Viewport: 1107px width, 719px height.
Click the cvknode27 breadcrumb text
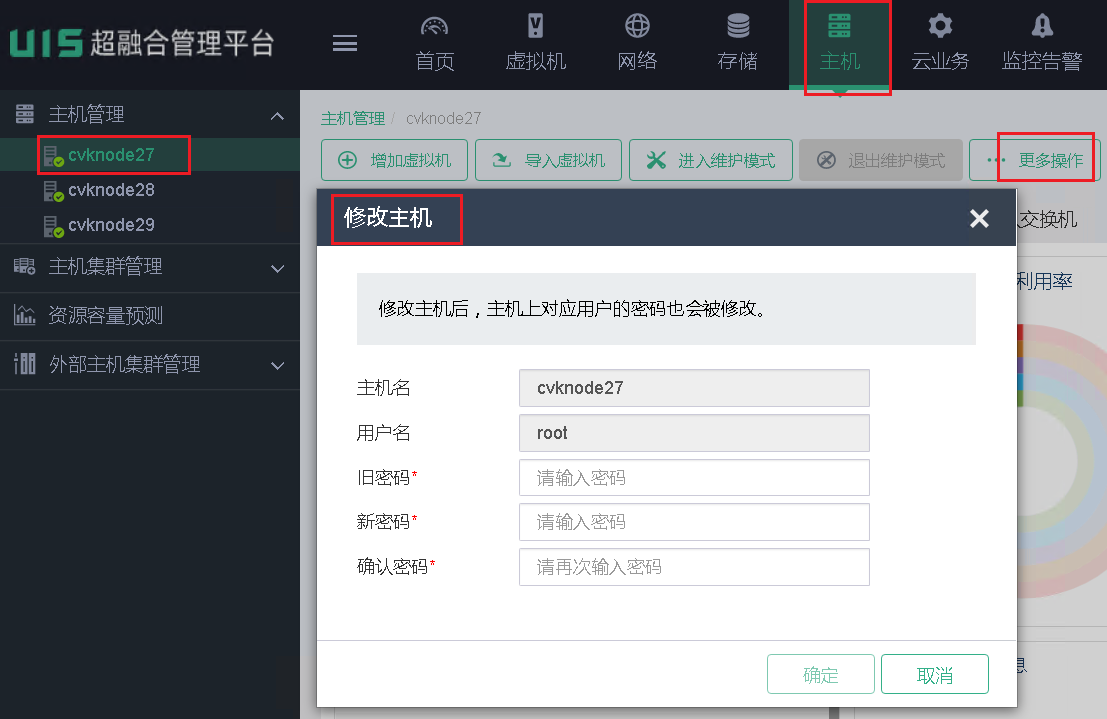(x=443, y=119)
